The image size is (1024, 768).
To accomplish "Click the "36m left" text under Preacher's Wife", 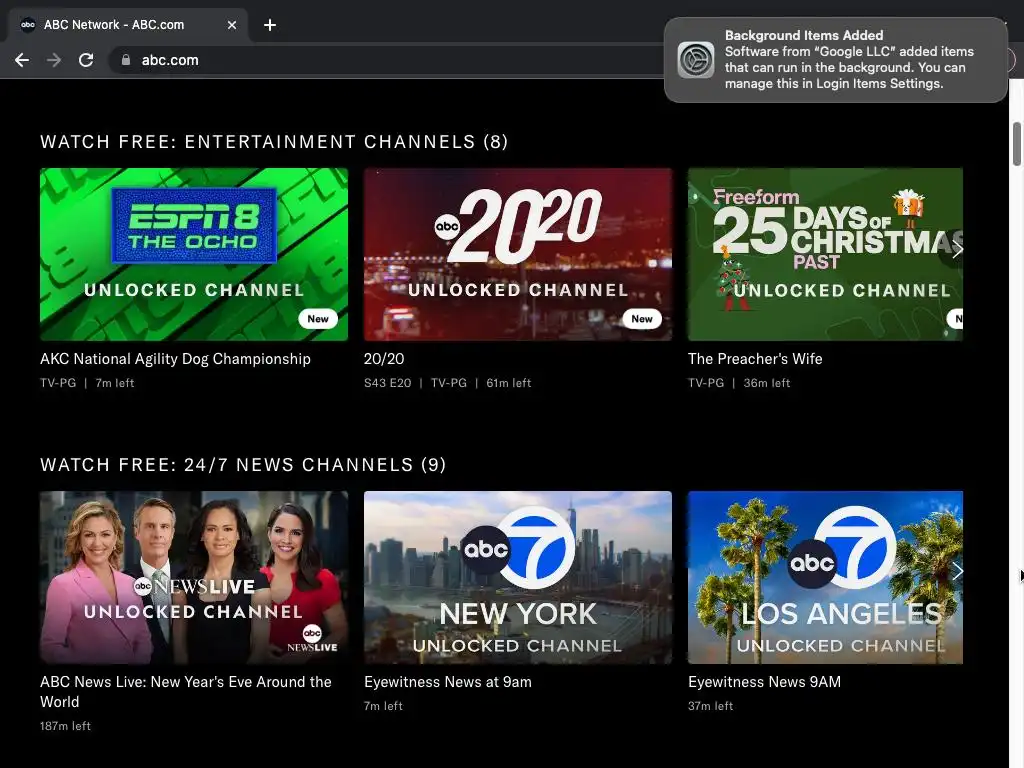I will click(767, 383).
